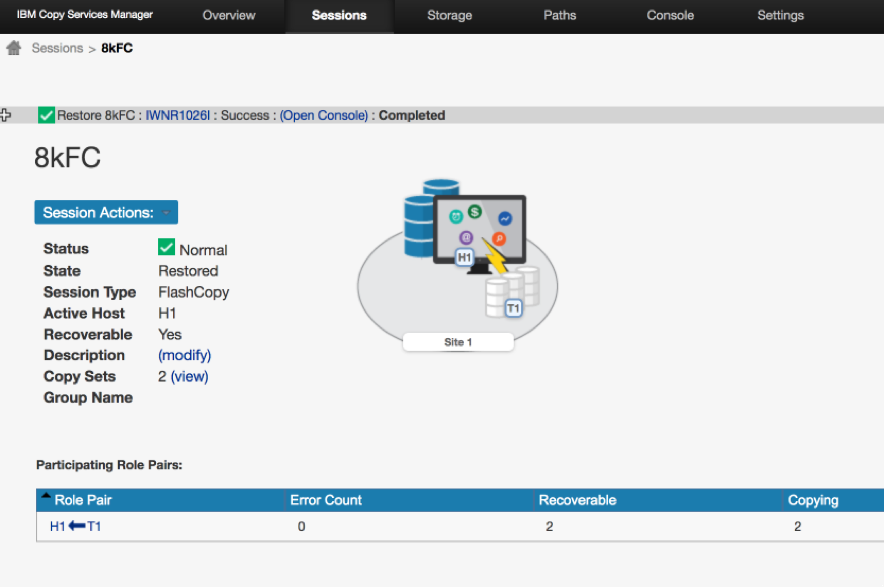Click the yellow lightning FlashCopy arrow in diagram
Viewport: 884px width, 587px height.
pos(494,257)
